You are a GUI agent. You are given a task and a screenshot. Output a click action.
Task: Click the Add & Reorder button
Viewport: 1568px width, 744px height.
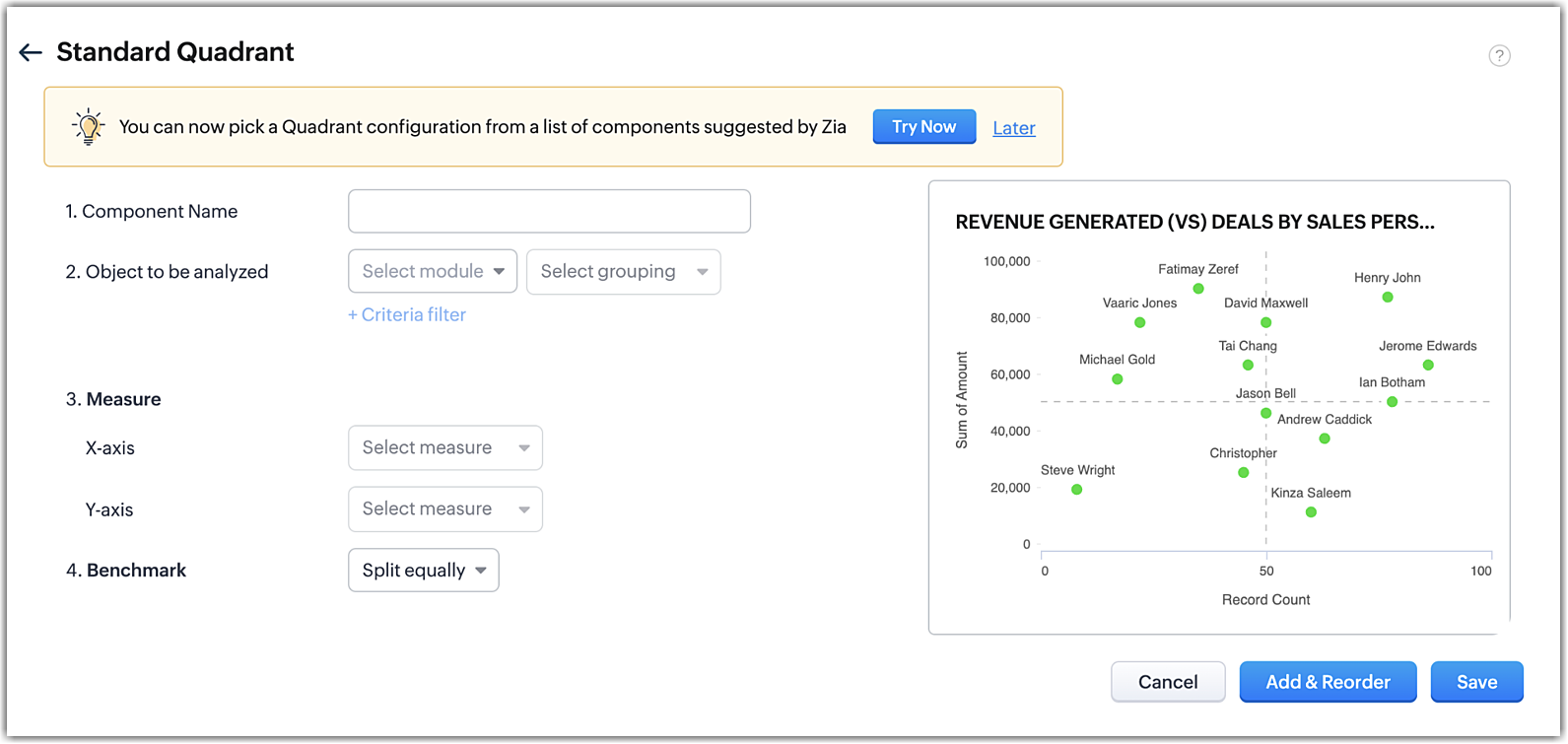pyautogui.click(x=1328, y=682)
